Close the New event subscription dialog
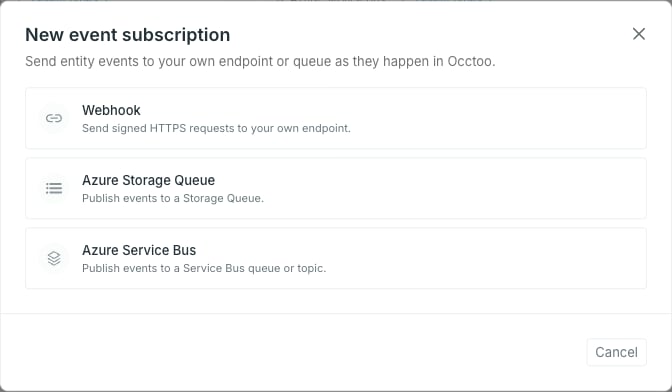The image size is (672, 392). [x=639, y=34]
